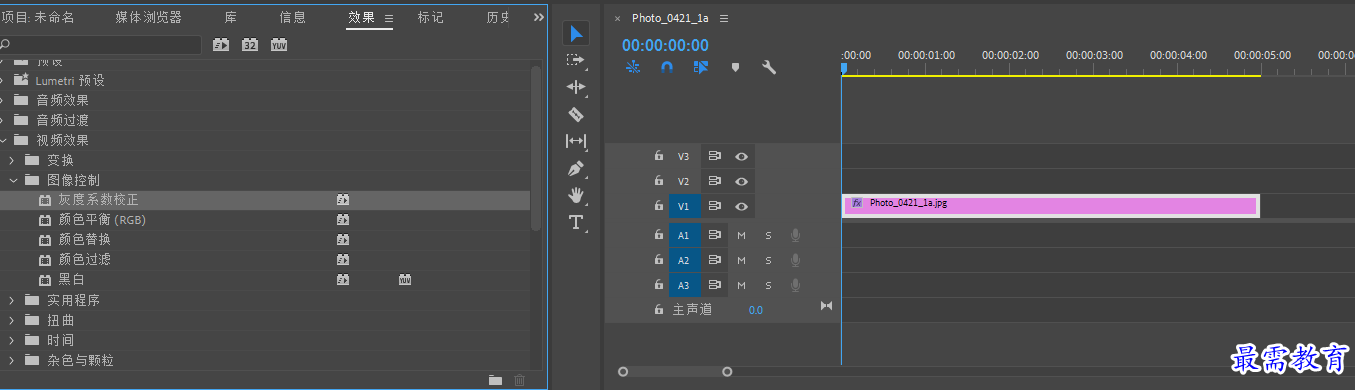The width and height of the screenshot is (1355, 390).
Task: Click the fx badge on Photo_0421_1a.jpg clip
Action: pyautogui.click(x=857, y=203)
